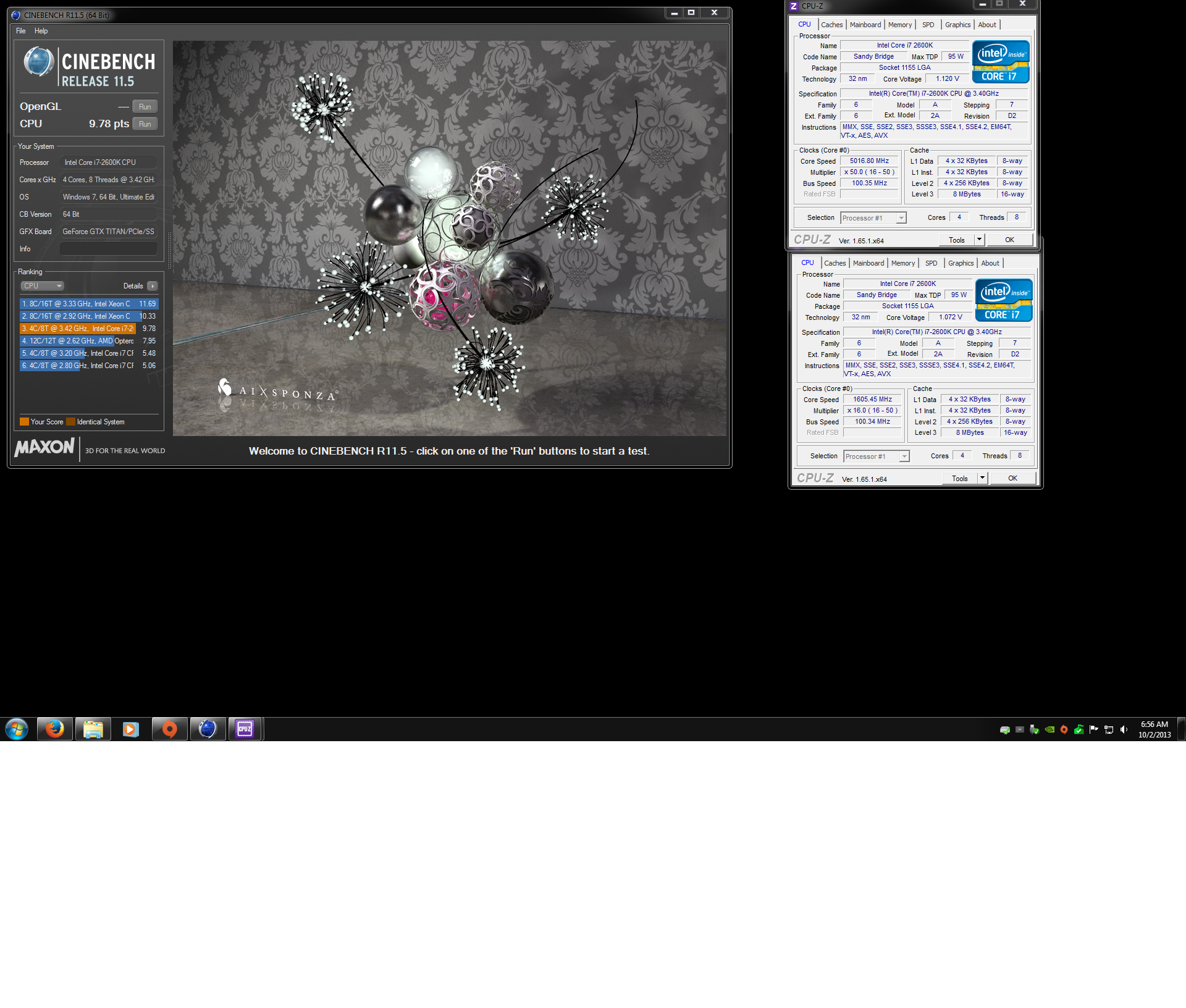The height and width of the screenshot is (1008, 1186).
Task: Switch to About tab in lower CPU-Z
Action: (990, 263)
